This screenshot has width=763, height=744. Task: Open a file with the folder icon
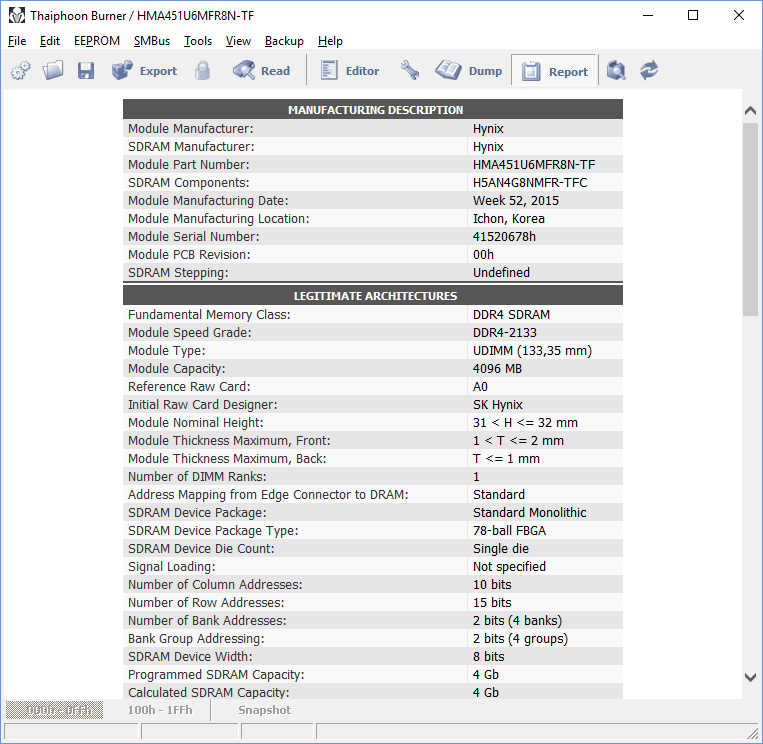[x=53, y=71]
